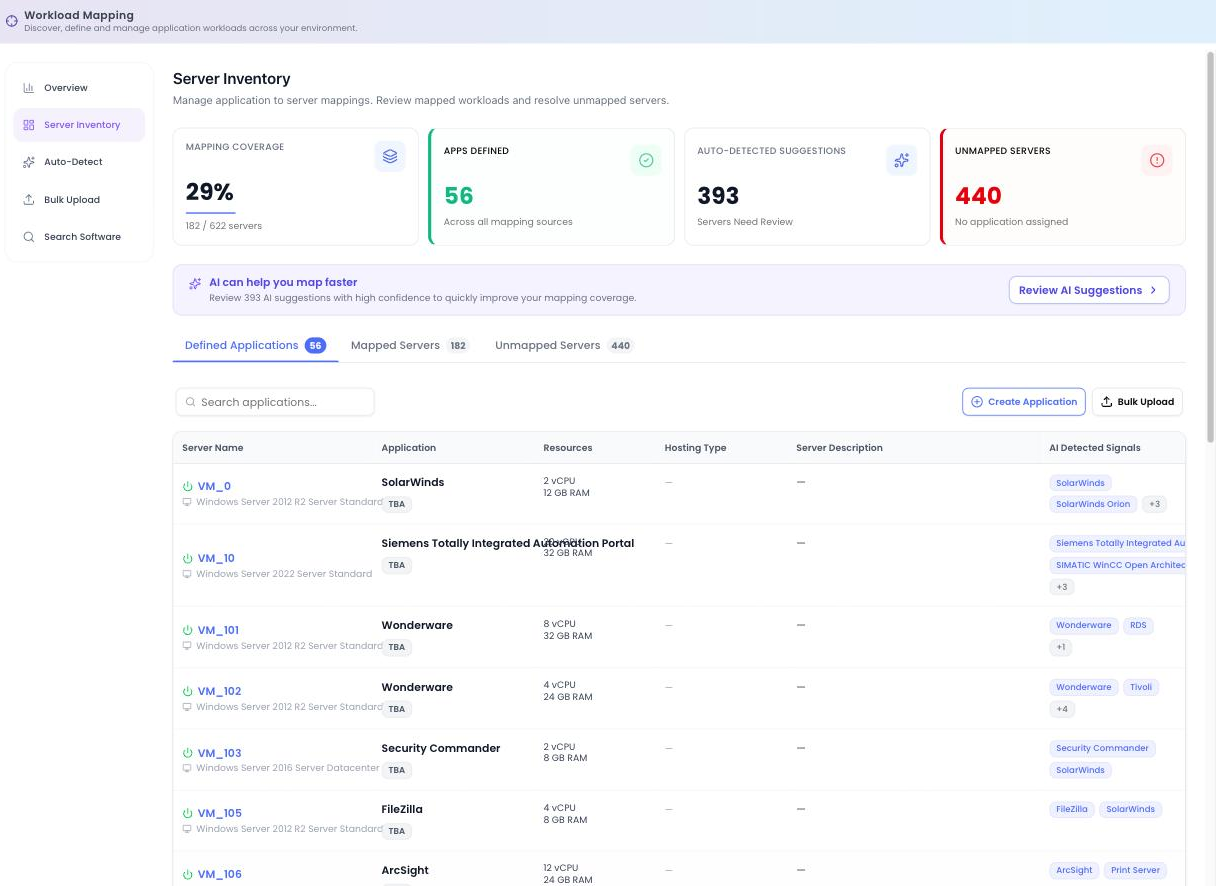This screenshot has width=1216, height=886.
Task: Click the FileZilla signal chip for VM_105
Action: [1072, 809]
